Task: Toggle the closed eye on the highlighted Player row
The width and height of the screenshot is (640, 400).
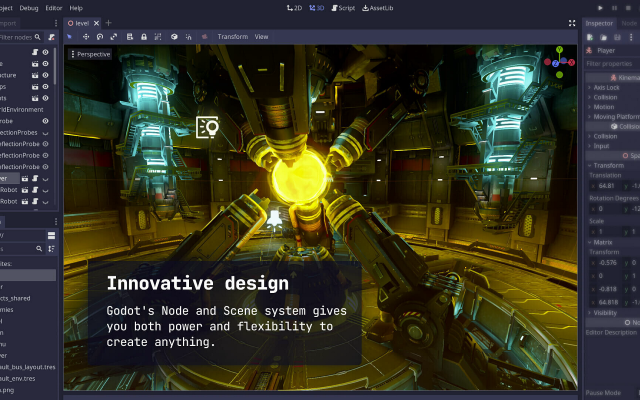Action: (45, 179)
